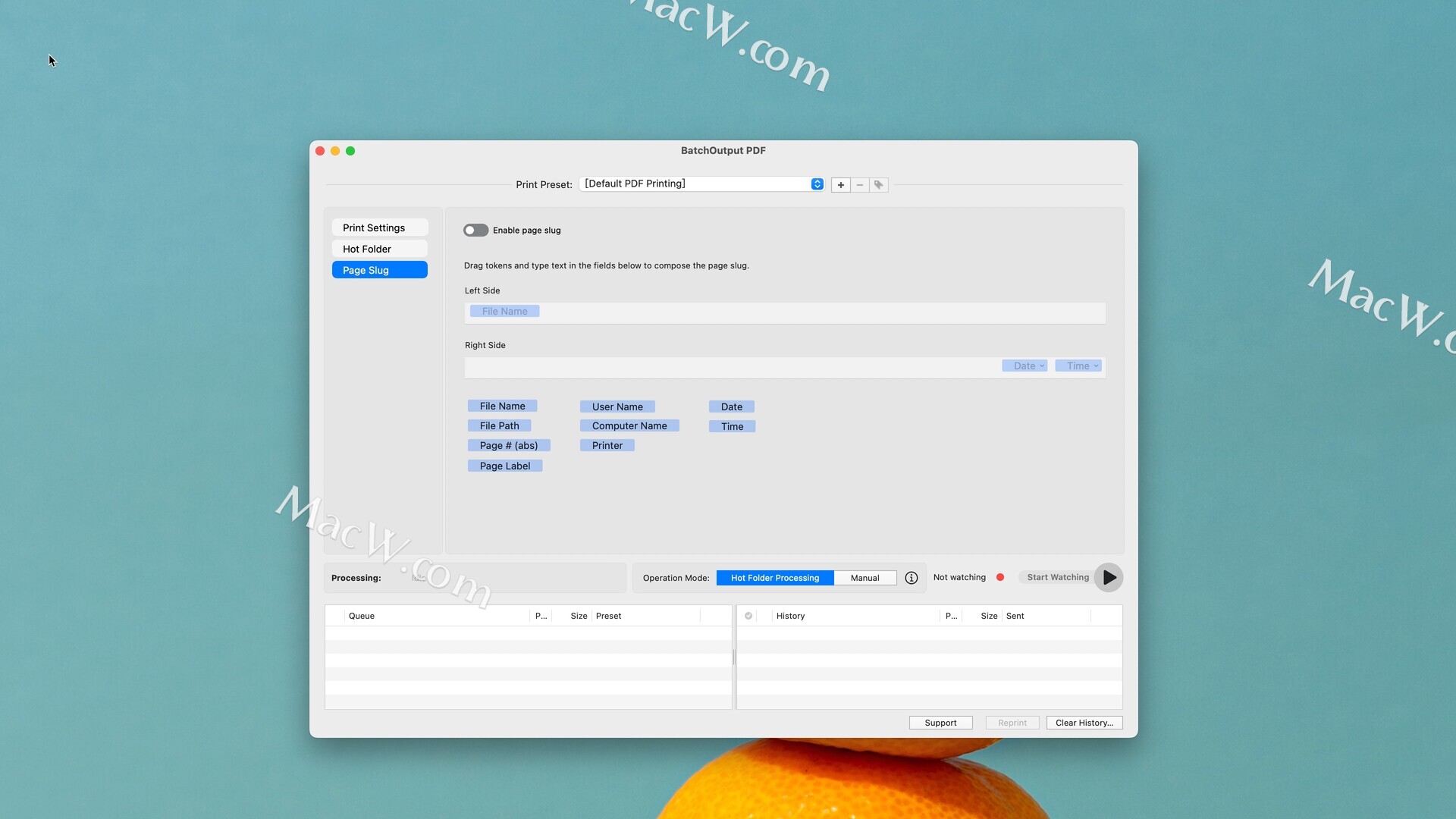Open the Print Settings section

tap(380, 227)
